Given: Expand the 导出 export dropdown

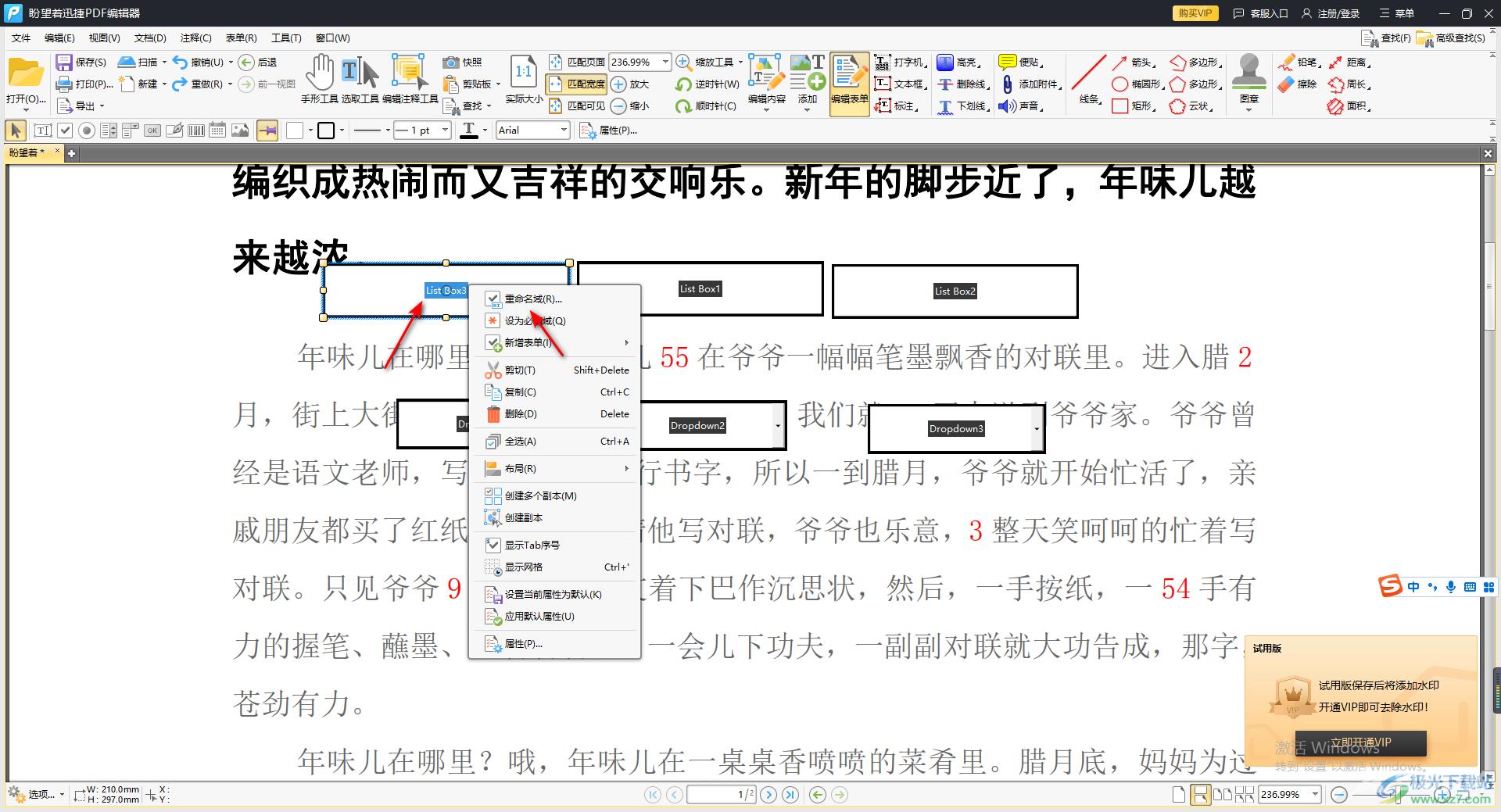Looking at the screenshot, I should click(x=102, y=106).
